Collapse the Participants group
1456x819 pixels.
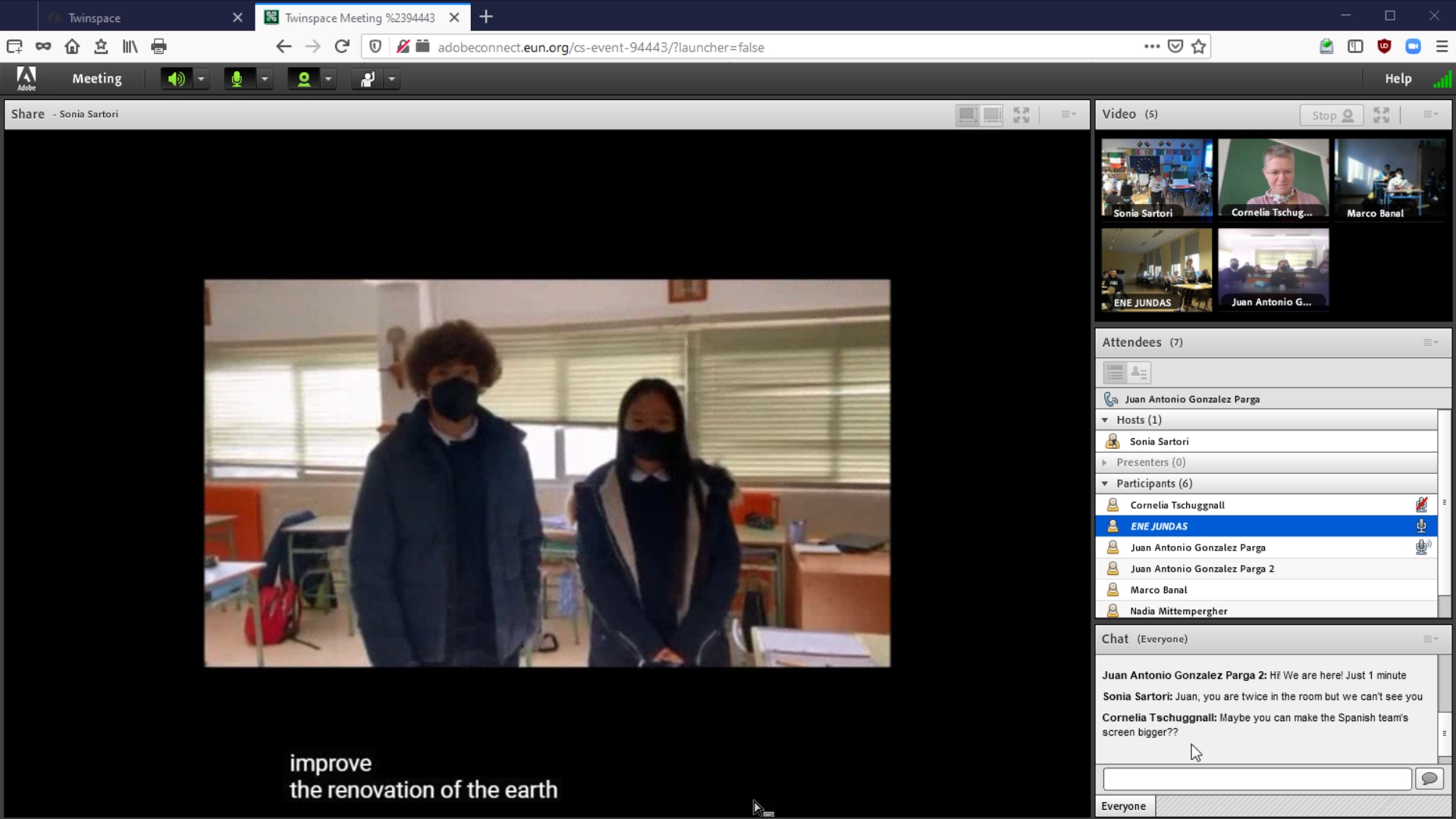click(x=1105, y=484)
